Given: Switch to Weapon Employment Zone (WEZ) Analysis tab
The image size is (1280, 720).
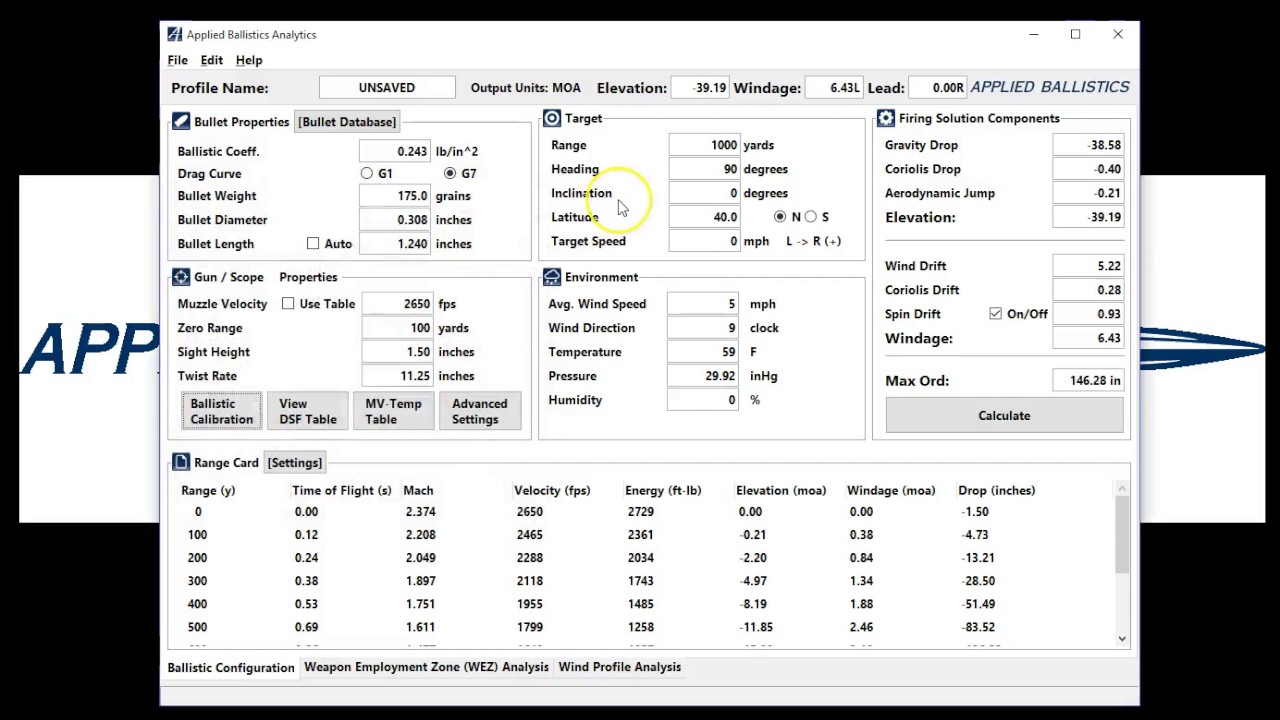Looking at the screenshot, I should click(426, 667).
